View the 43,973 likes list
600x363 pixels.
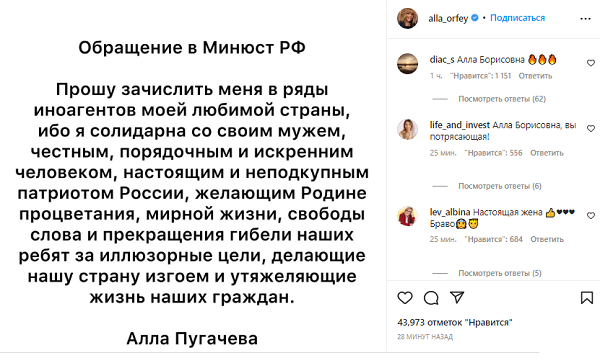(x=455, y=322)
